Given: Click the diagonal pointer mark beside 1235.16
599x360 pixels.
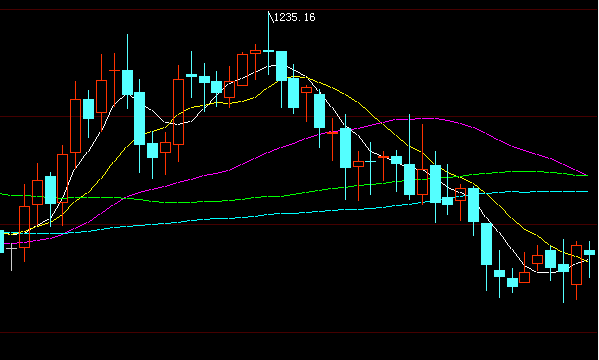Looking at the screenshot, I should click(x=271, y=17).
